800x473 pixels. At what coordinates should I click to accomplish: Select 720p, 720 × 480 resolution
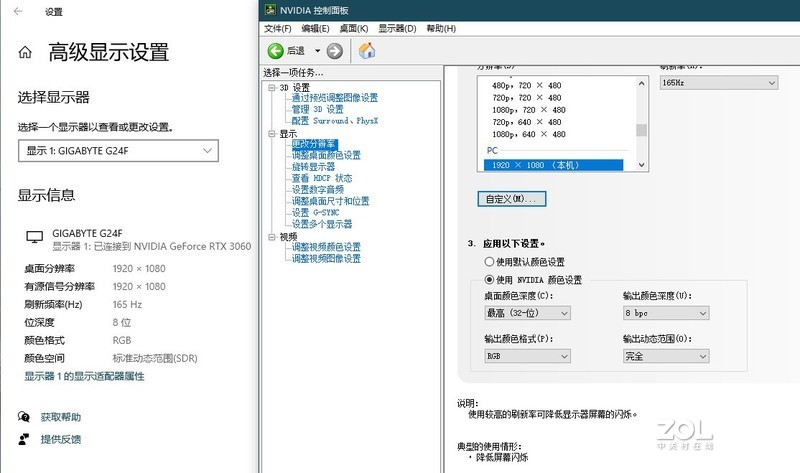click(x=527, y=97)
